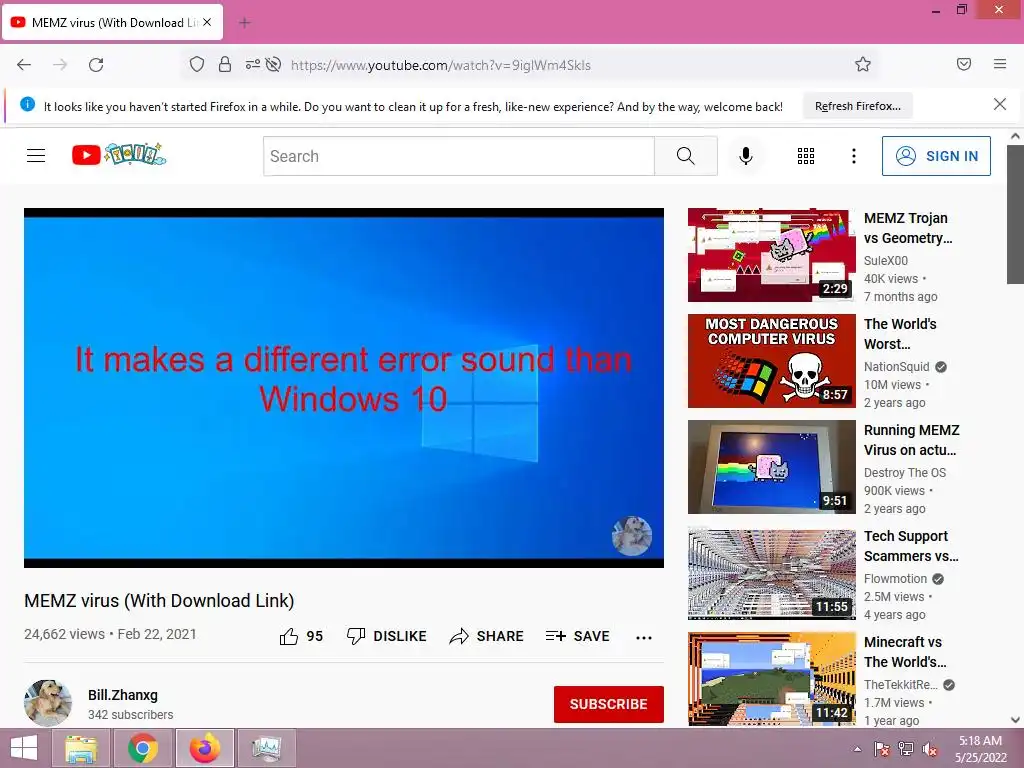The height and width of the screenshot is (768, 1024).
Task: Open the MEMZ Trojan vs Geometry thumbnail
Action: tap(771, 255)
